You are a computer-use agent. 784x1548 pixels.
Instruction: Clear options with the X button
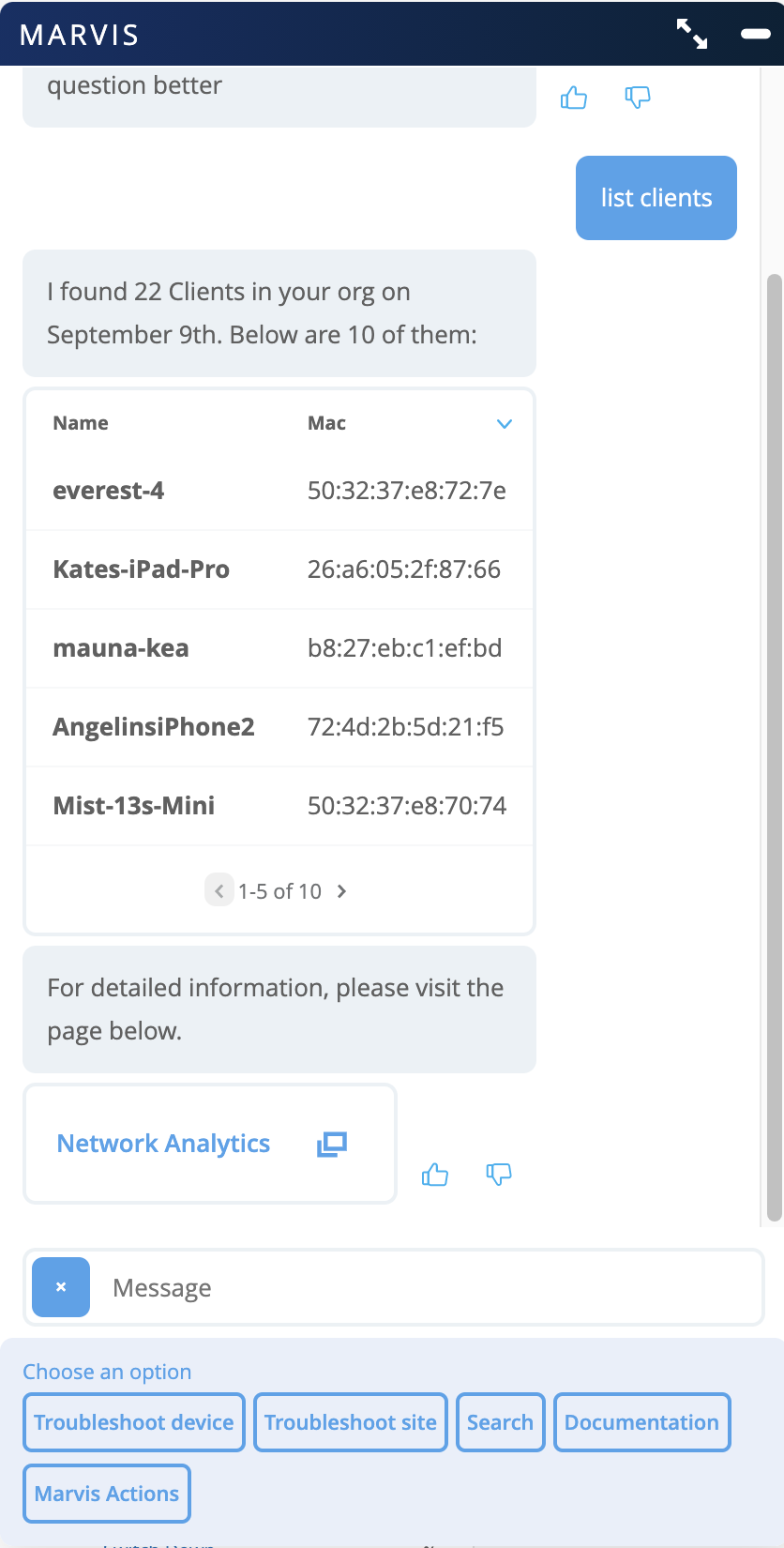click(61, 1287)
